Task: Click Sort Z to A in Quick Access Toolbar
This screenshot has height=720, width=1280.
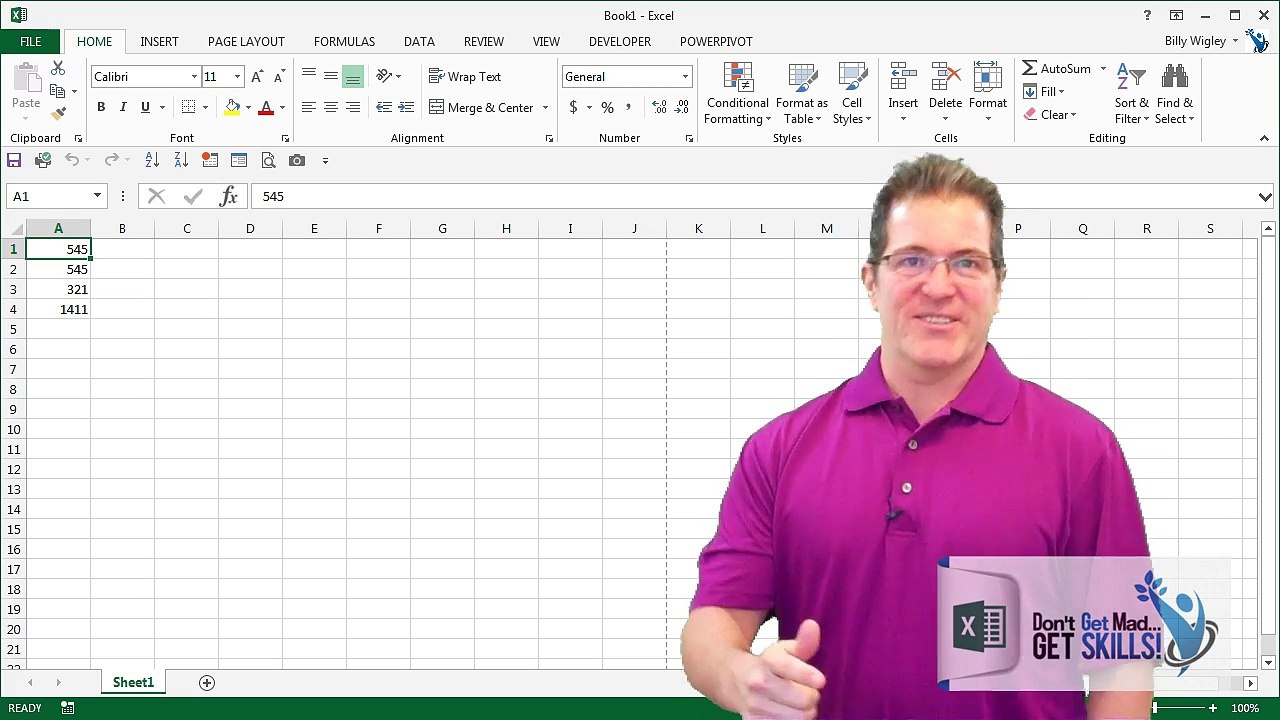Action: (x=181, y=160)
